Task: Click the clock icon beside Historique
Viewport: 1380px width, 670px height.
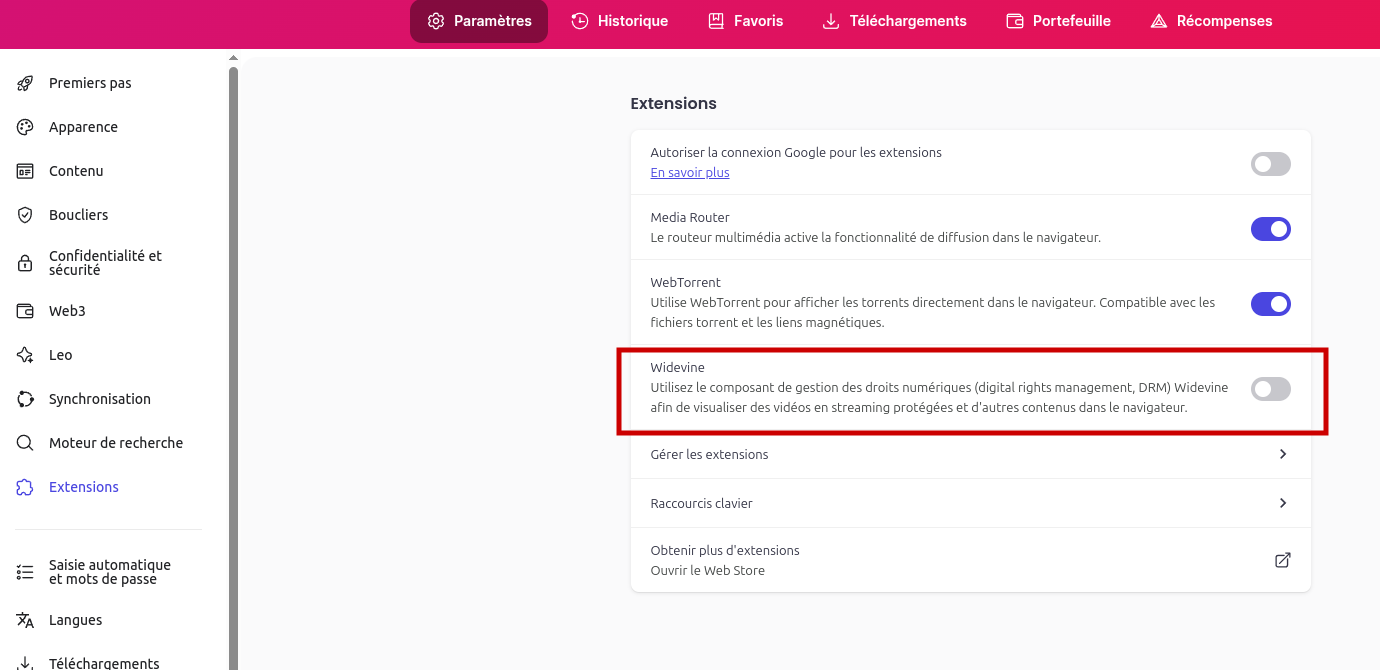Action: click(x=580, y=21)
